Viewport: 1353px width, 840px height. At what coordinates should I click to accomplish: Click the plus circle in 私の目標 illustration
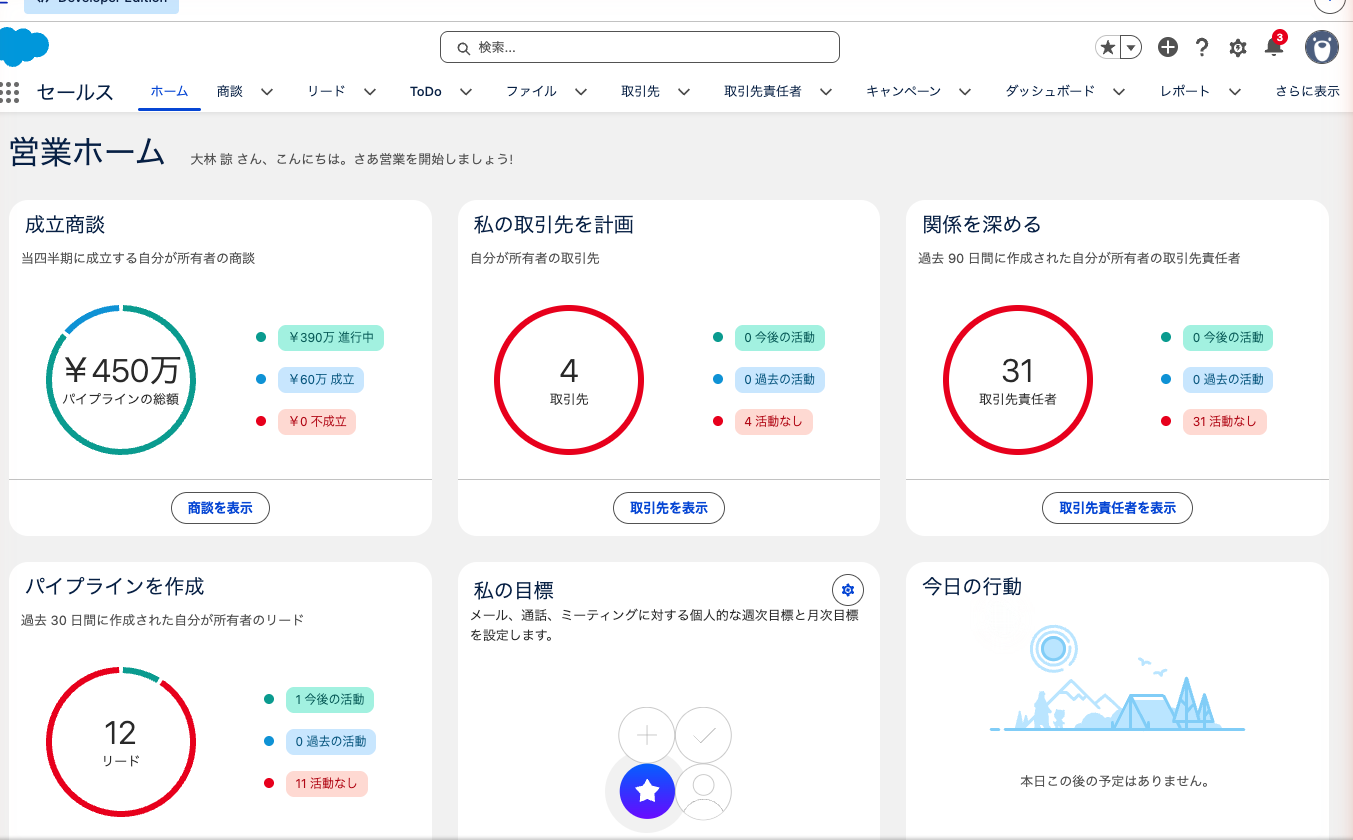click(x=647, y=736)
